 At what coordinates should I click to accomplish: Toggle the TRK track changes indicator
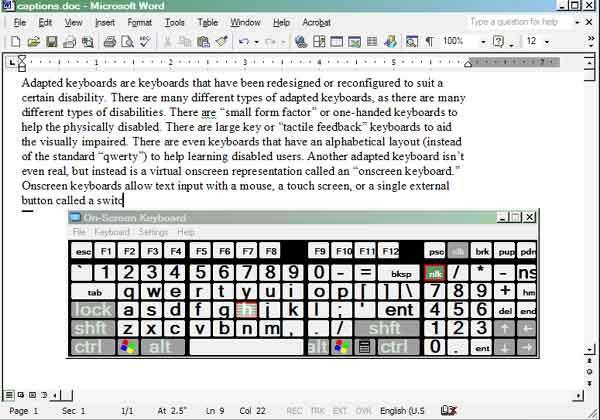318,411
